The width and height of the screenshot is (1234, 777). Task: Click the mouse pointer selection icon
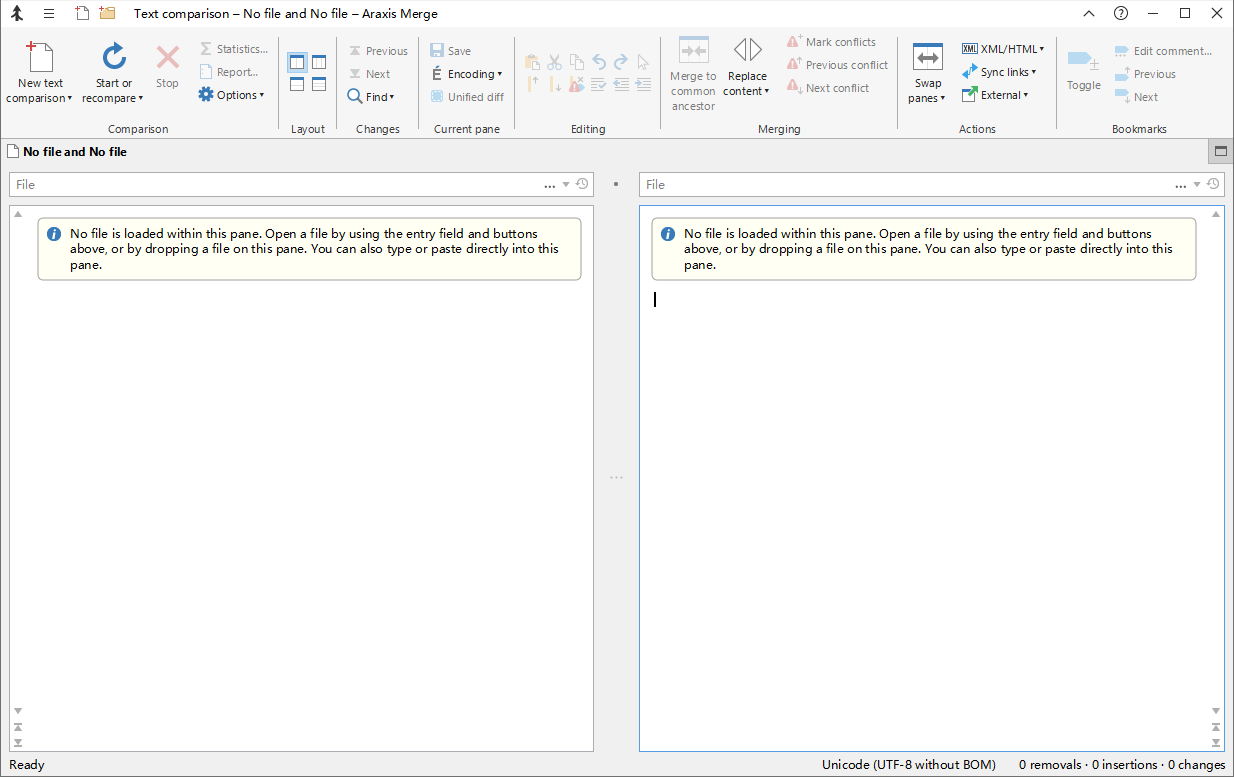click(x=643, y=62)
